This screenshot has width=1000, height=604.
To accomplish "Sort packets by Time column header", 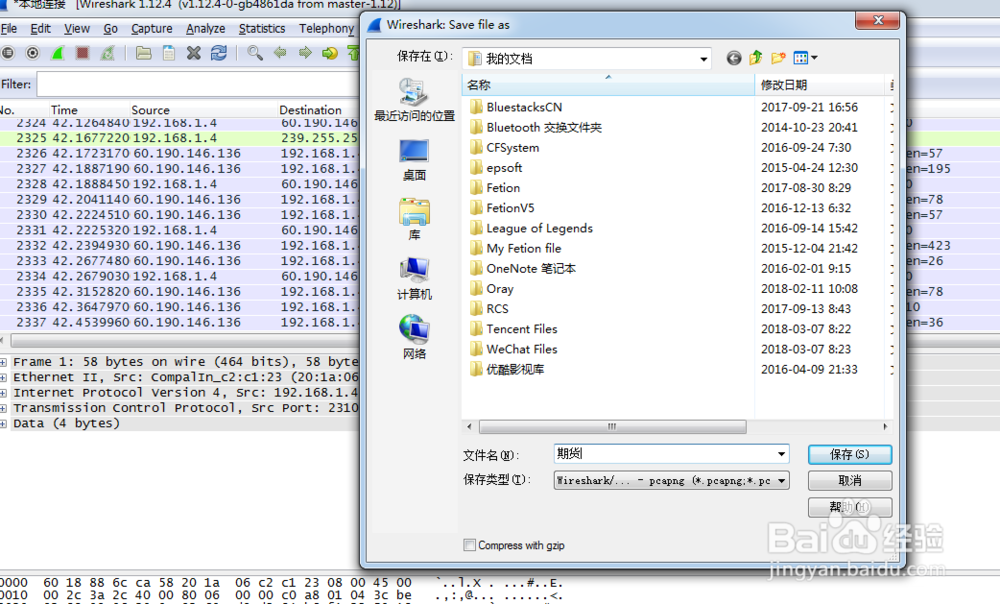I will [88, 110].
